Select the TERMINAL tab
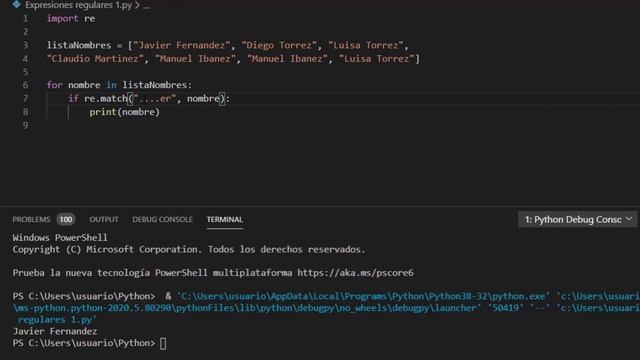Viewport: 640px width, 360px height. tap(224, 220)
